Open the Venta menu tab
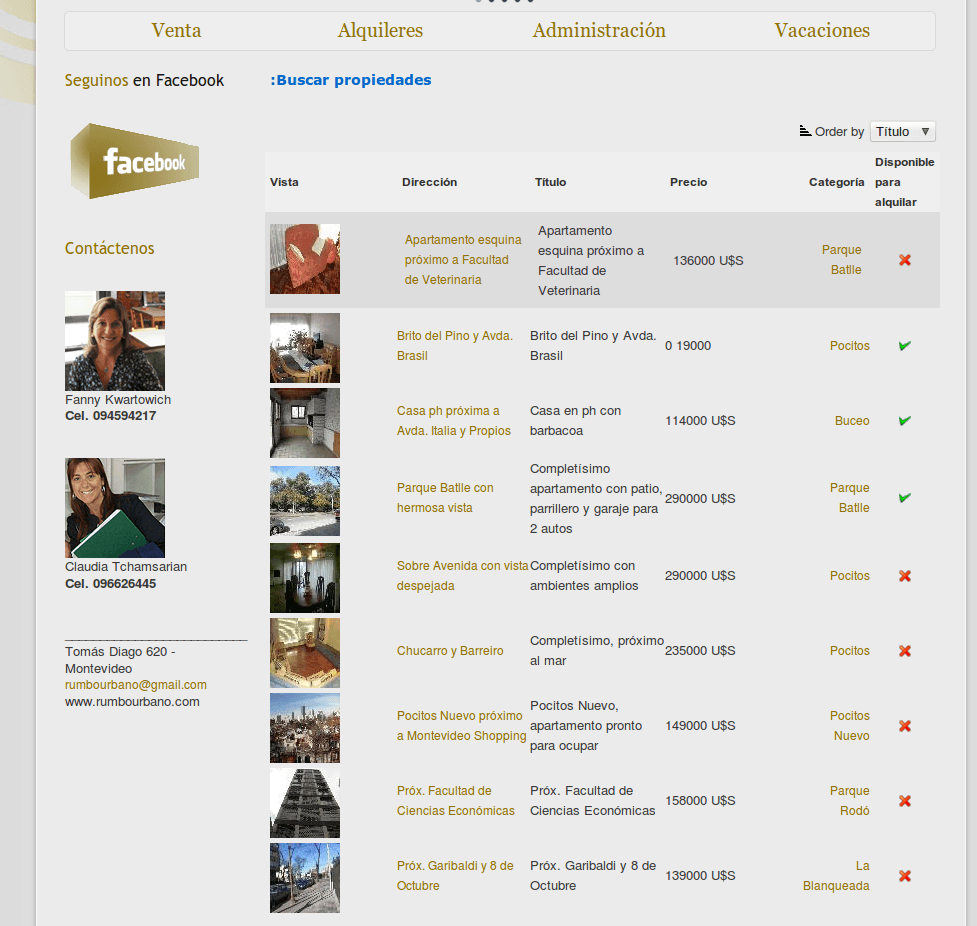The width and height of the screenshot is (977, 926). point(176,31)
